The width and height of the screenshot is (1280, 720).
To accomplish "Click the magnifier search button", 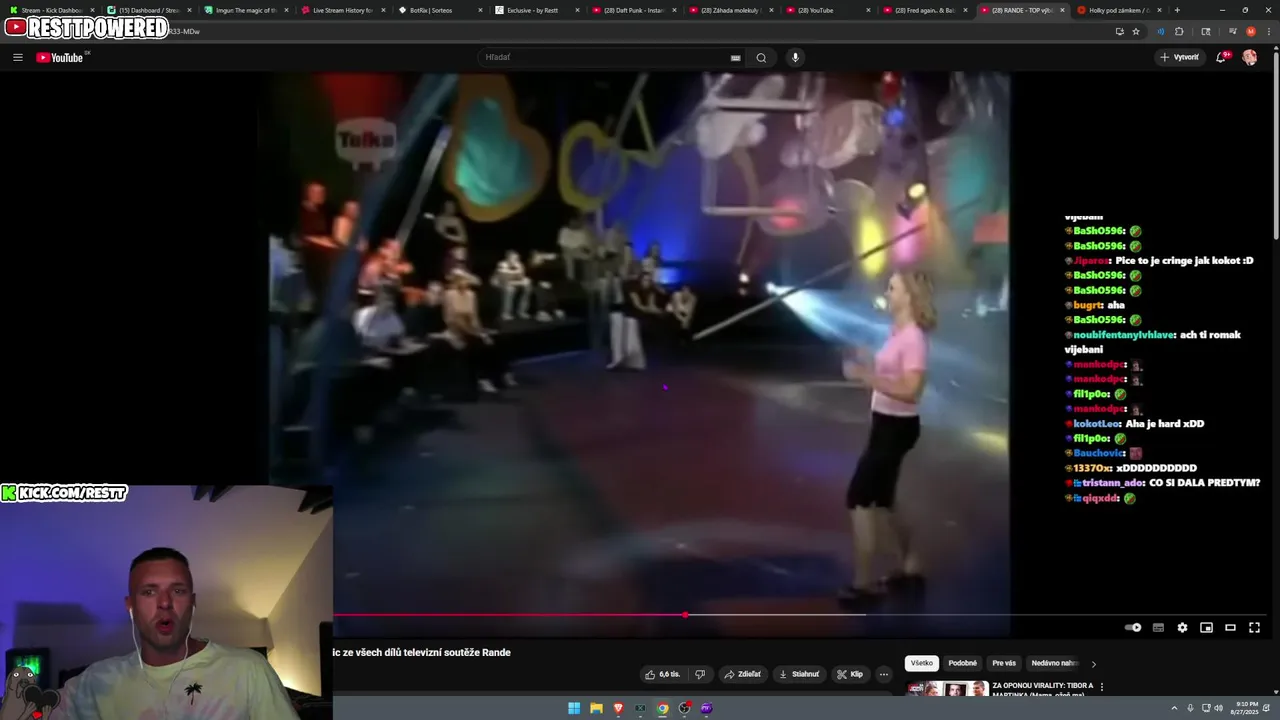I will (x=761, y=57).
